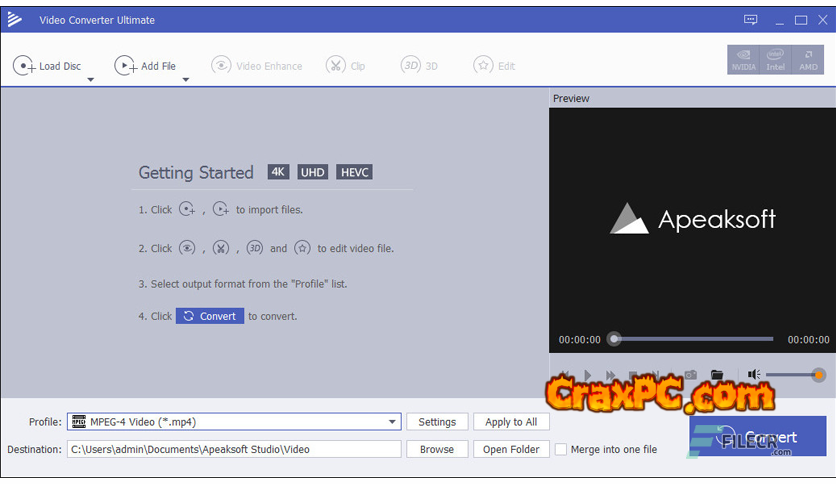Take a snapshot with the camera icon
Viewport: 836px width, 484px height.
pos(690,375)
